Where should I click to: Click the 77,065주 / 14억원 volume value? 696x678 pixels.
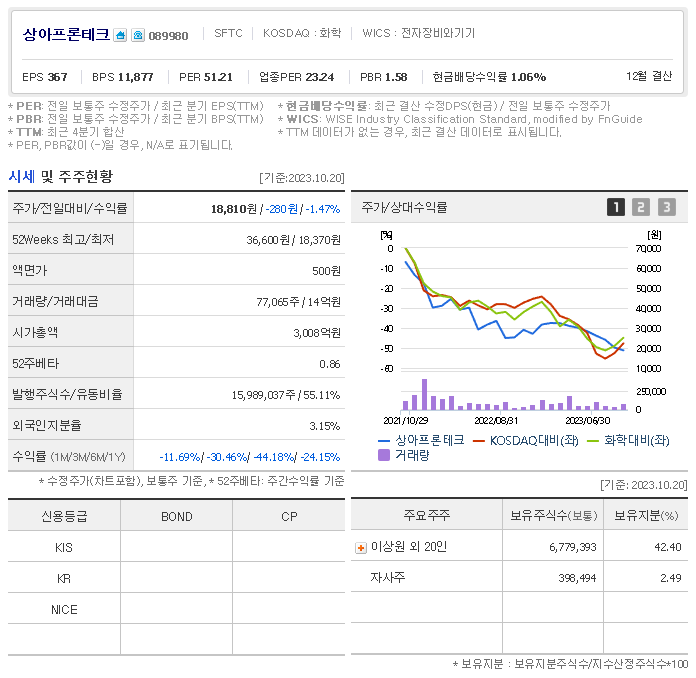(298, 302)
